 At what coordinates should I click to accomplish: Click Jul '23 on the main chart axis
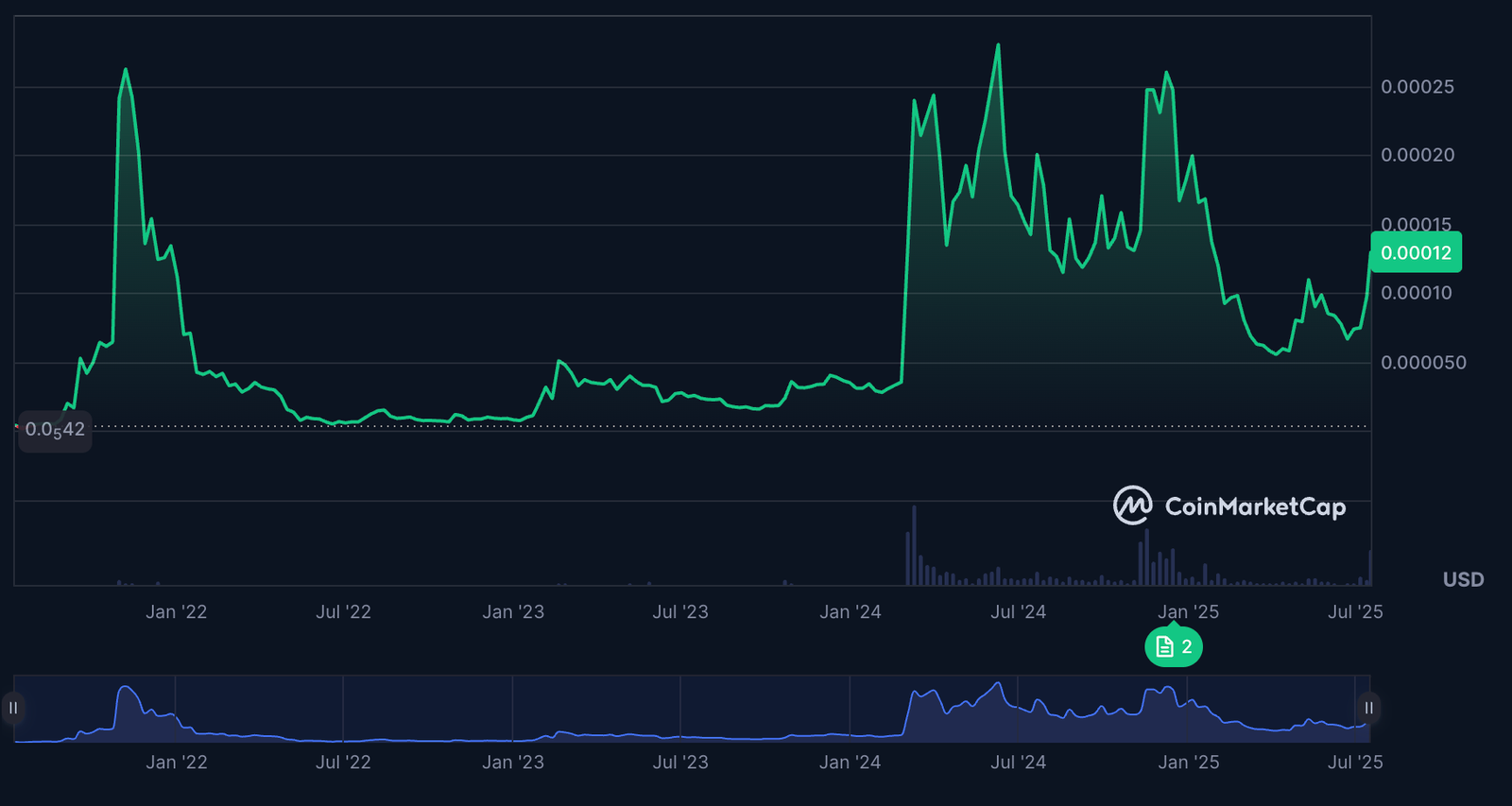pyautogui.click(x=680, y=612)
